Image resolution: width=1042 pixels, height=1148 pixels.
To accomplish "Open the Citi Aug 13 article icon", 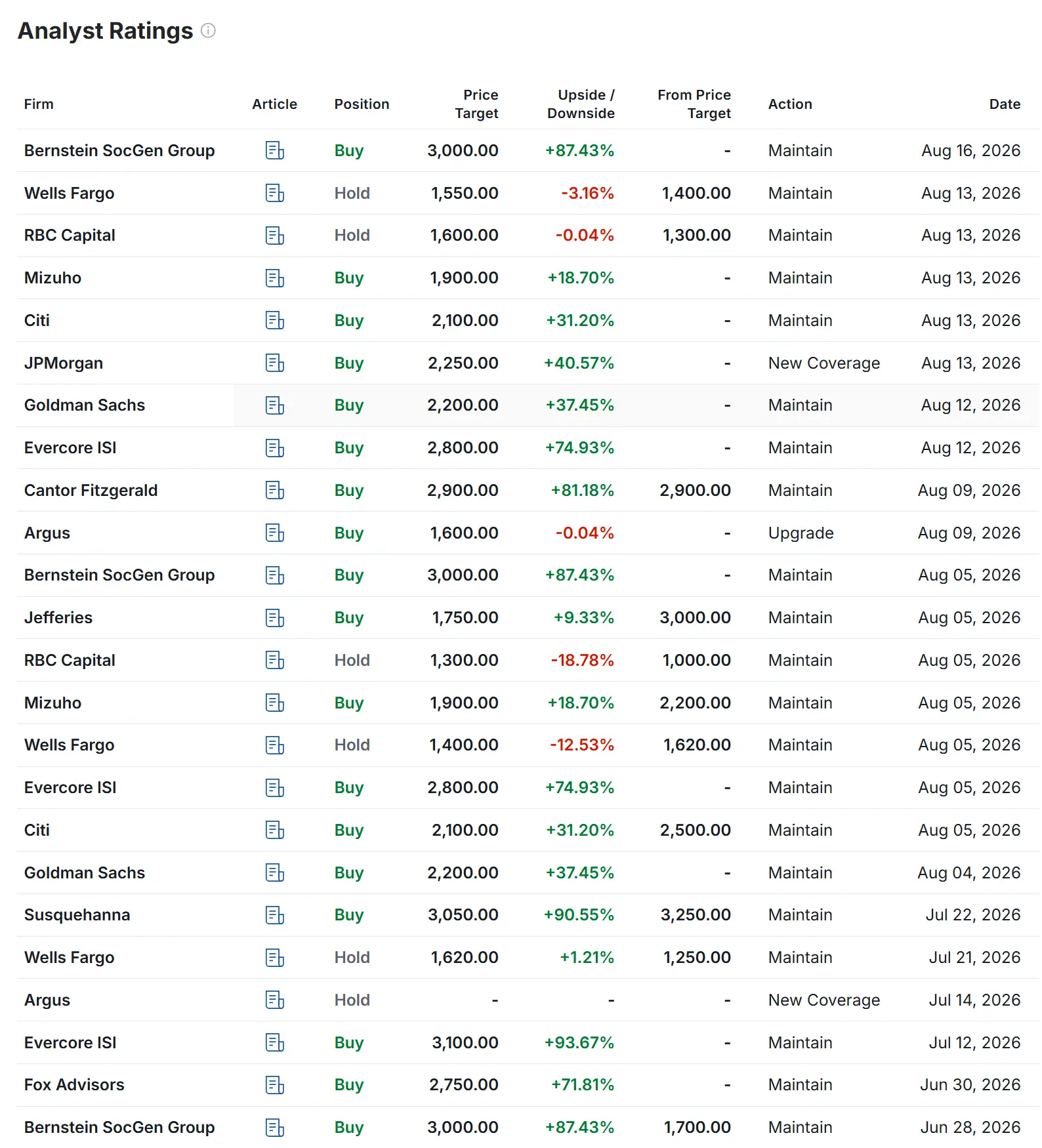I will pyautogui.click(x=274, y=320).
